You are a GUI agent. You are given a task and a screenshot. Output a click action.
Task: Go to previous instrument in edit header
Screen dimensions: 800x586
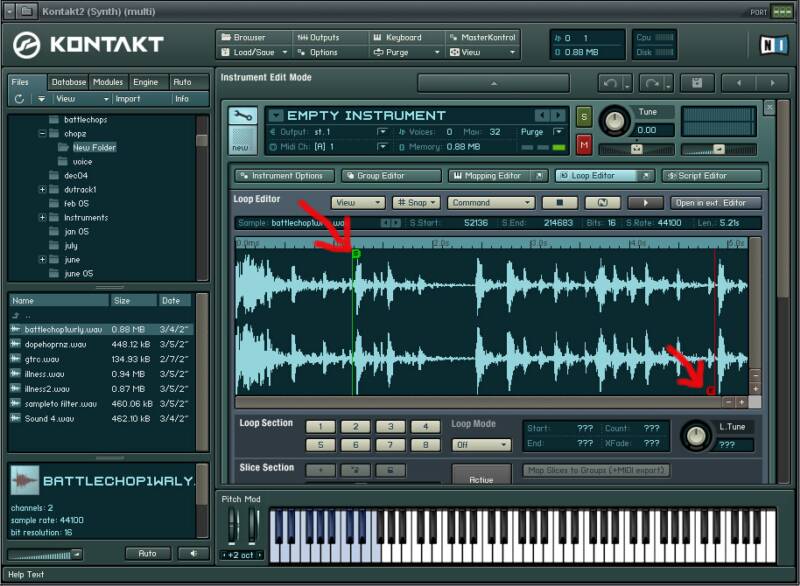738,83
